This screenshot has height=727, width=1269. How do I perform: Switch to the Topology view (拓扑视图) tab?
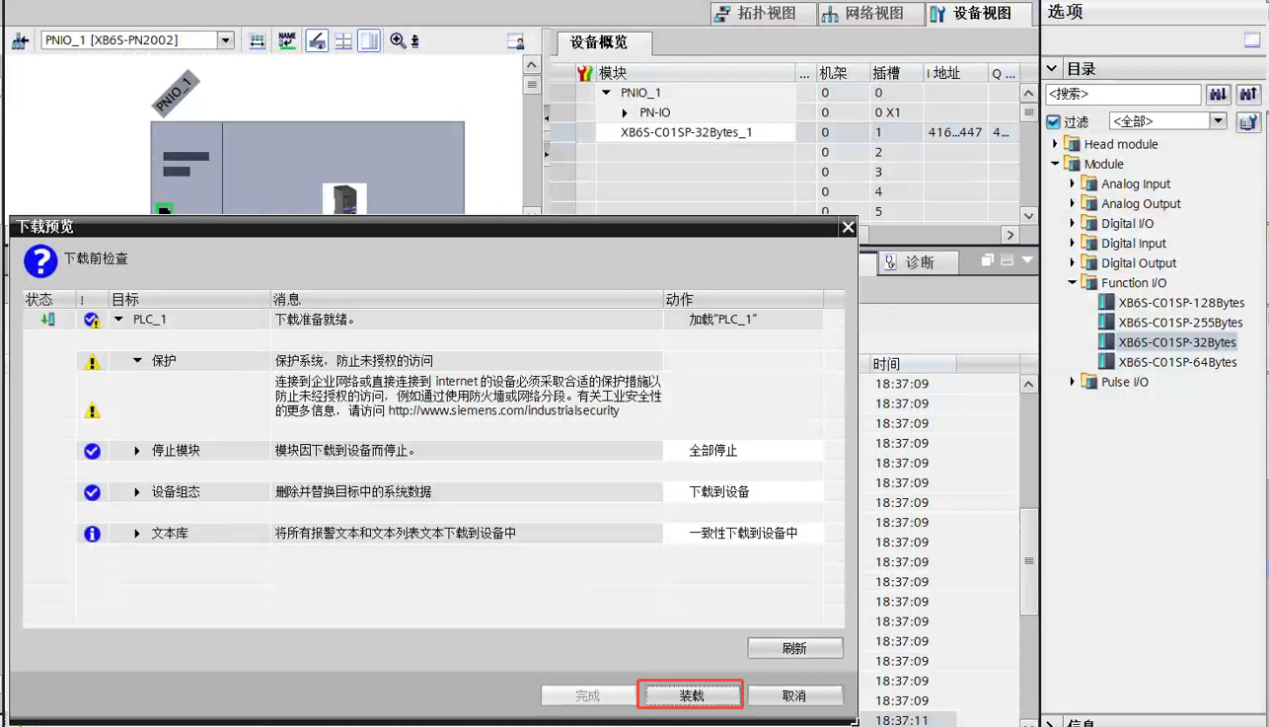(755, 13)
